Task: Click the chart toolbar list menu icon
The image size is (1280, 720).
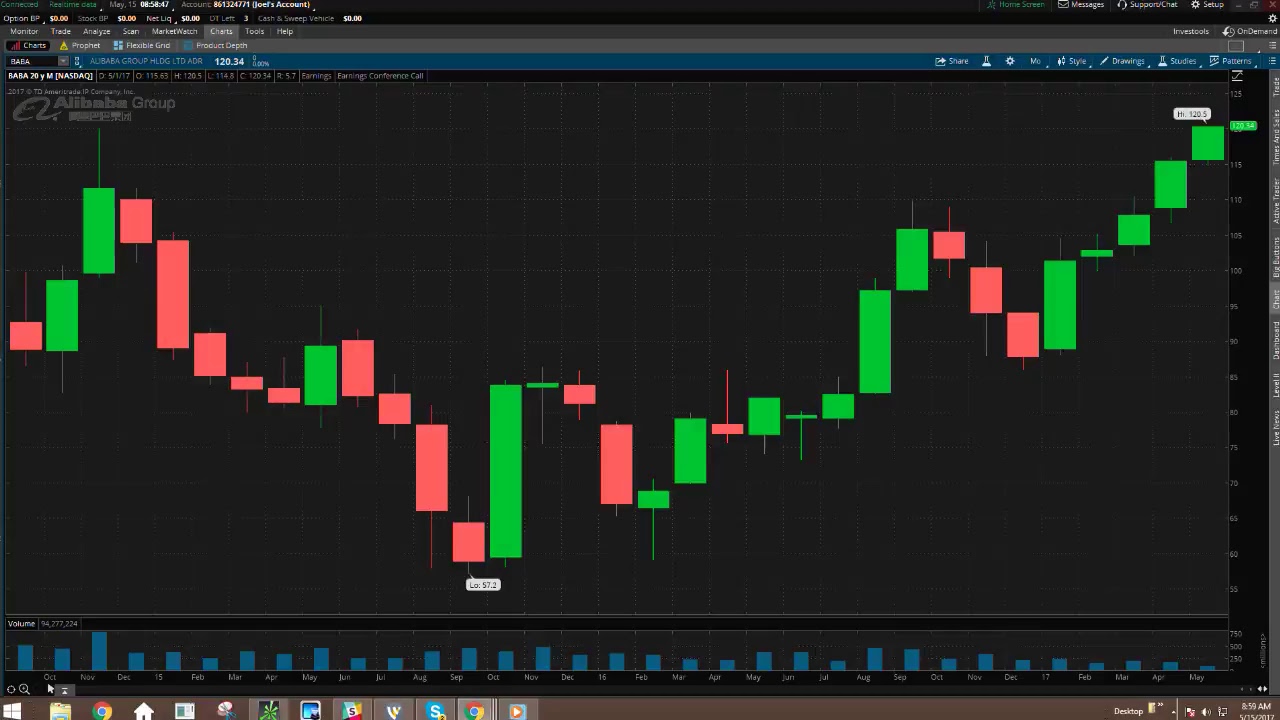Action: [1272, 61]
